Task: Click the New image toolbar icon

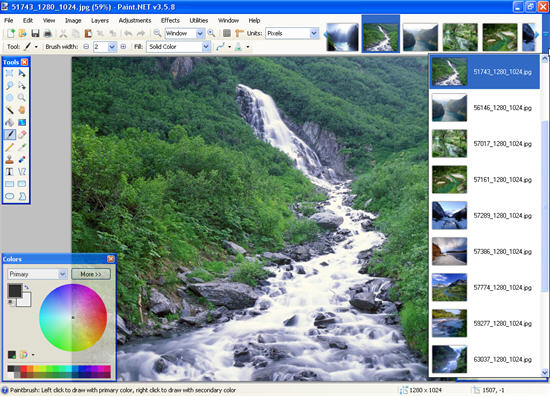Action: (x=11, y=33)
